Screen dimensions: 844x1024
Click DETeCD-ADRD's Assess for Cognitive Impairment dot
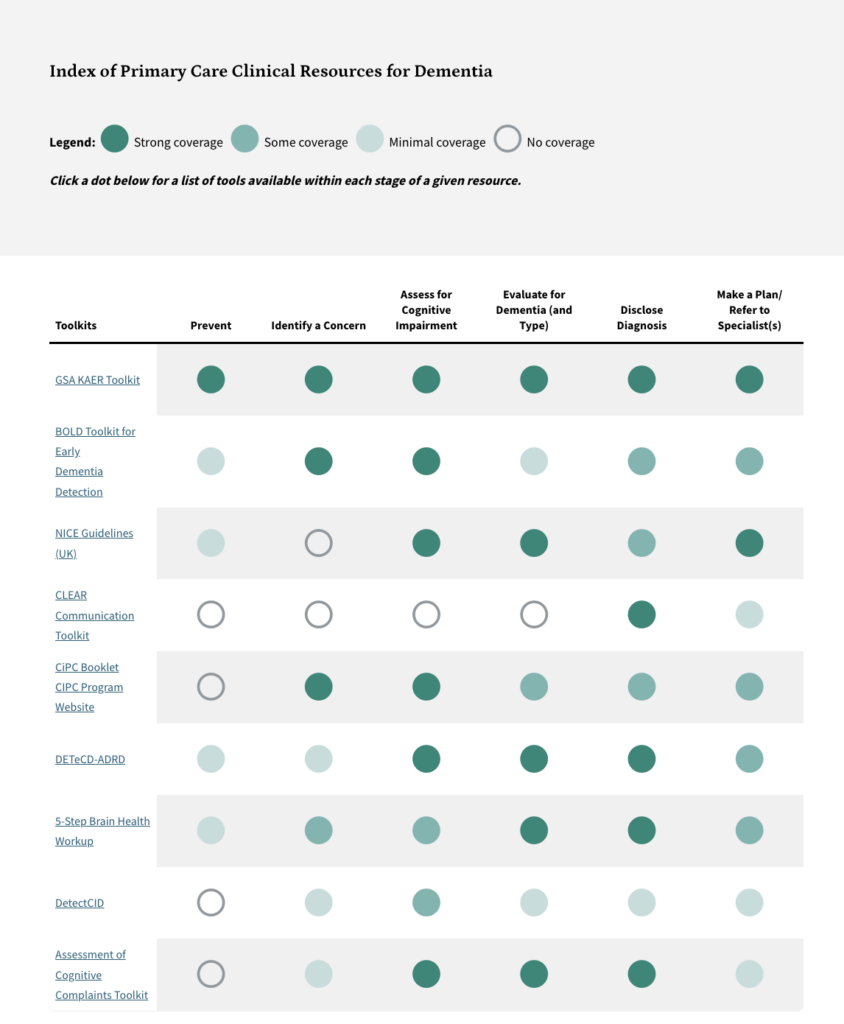click(x=426, y=759)
